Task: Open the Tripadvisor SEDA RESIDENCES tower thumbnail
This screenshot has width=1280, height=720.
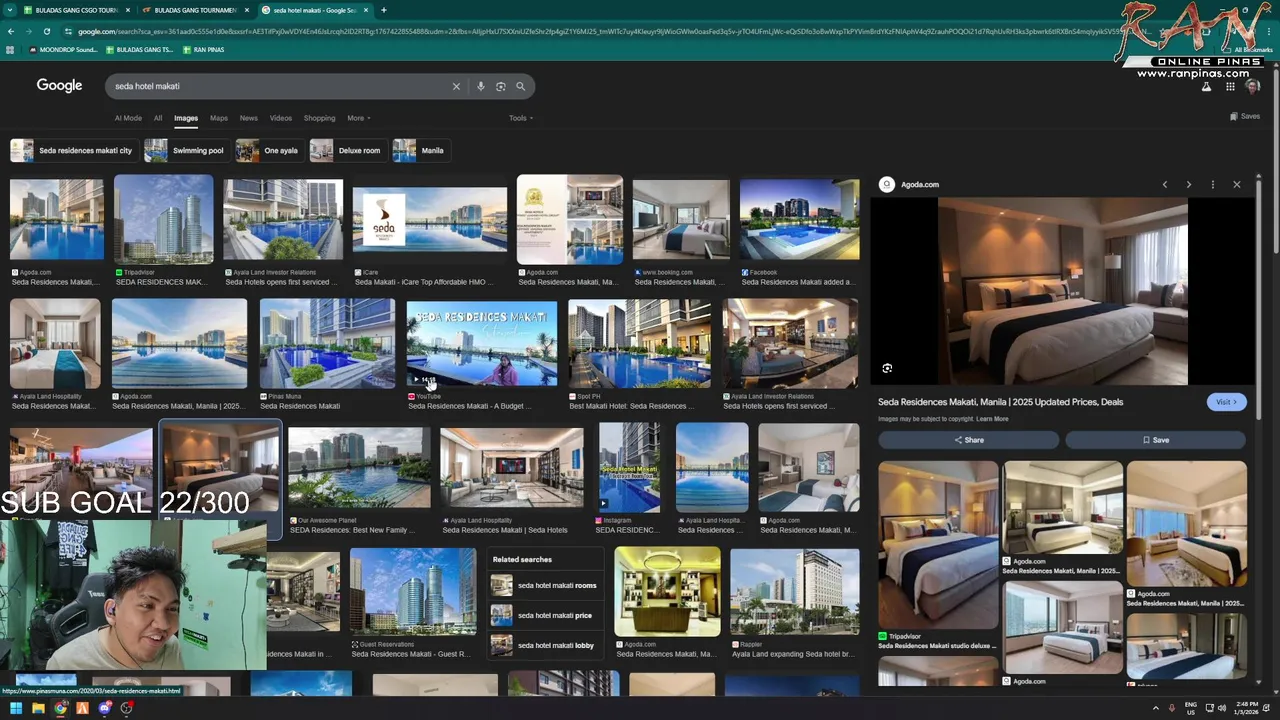Action: pos(163,220)
